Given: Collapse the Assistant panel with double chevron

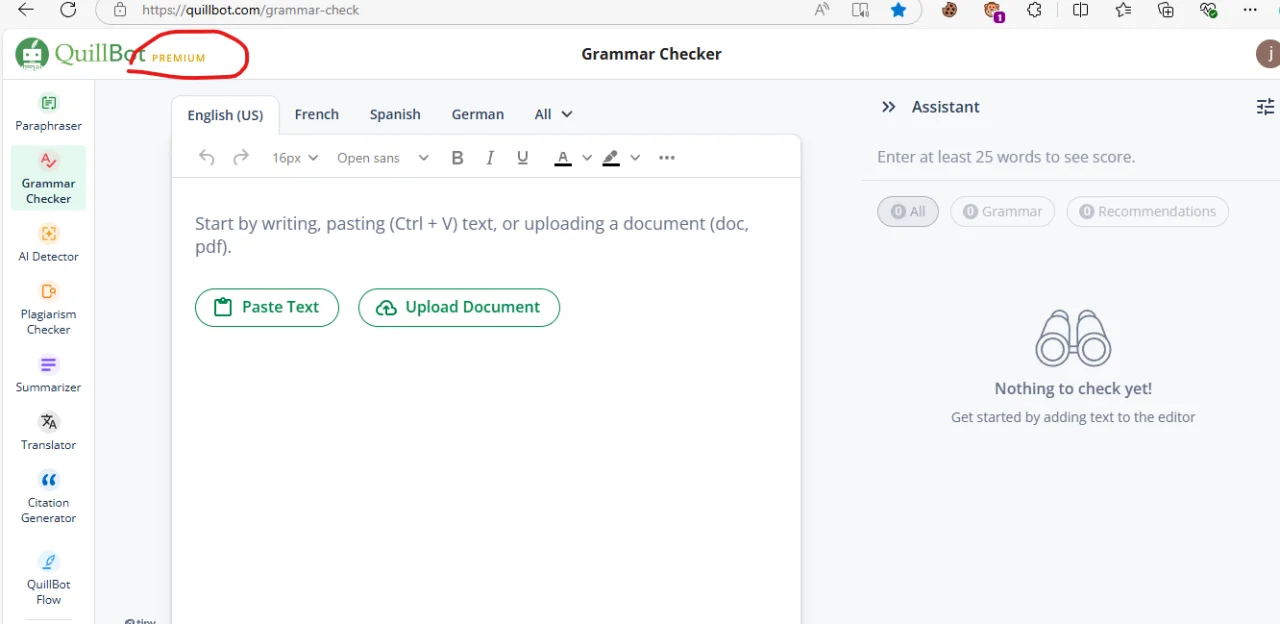Looking at the screenshot, I should tap(888, 107).
